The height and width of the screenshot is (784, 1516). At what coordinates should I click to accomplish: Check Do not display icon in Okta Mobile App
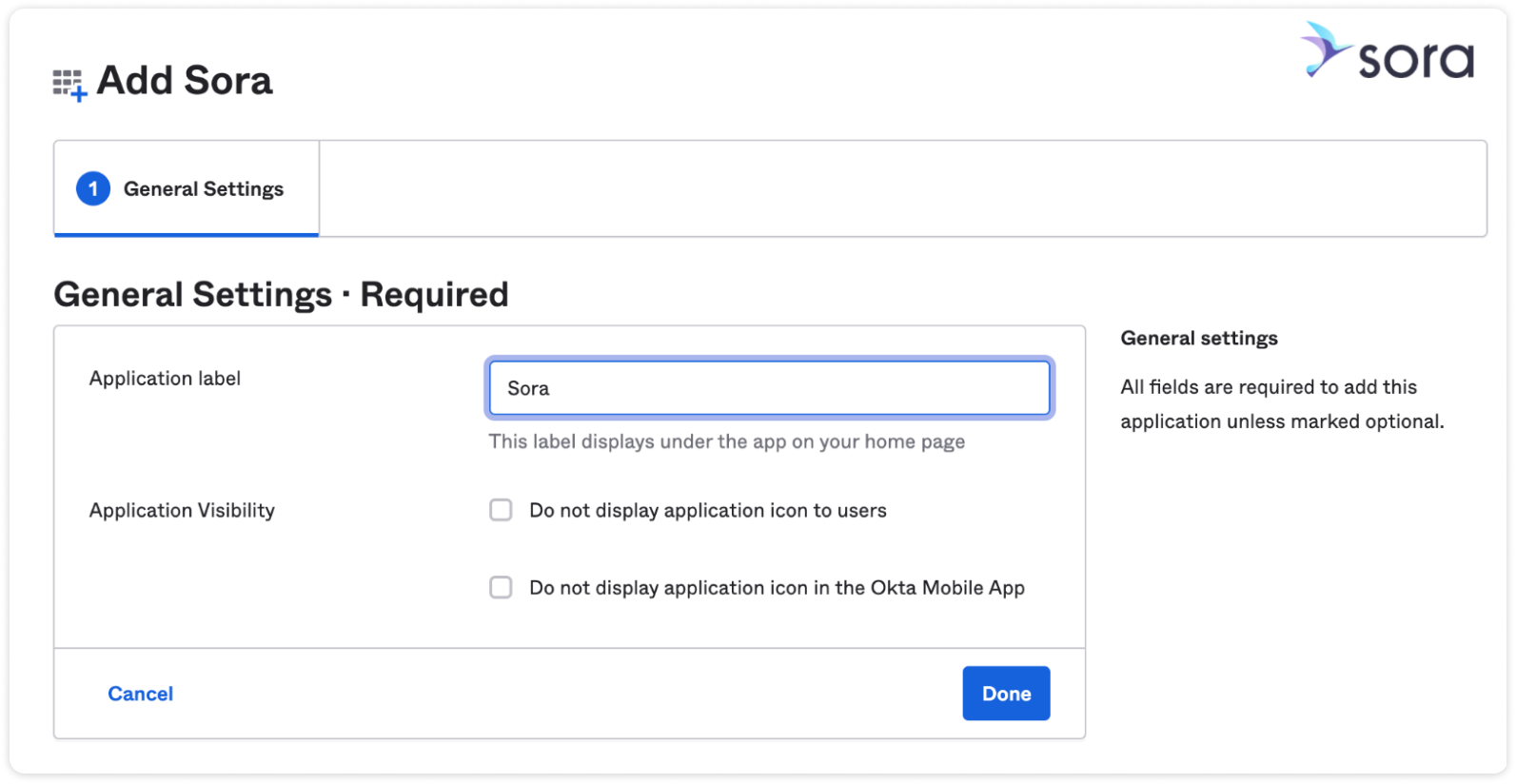[x=501, y=587]
